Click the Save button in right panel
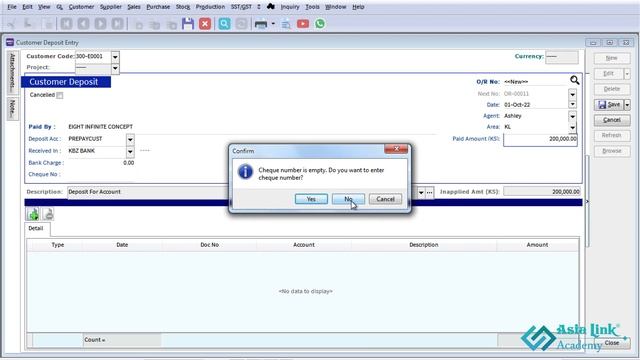Viewport: 640px width, 360px height. point(609,105)
